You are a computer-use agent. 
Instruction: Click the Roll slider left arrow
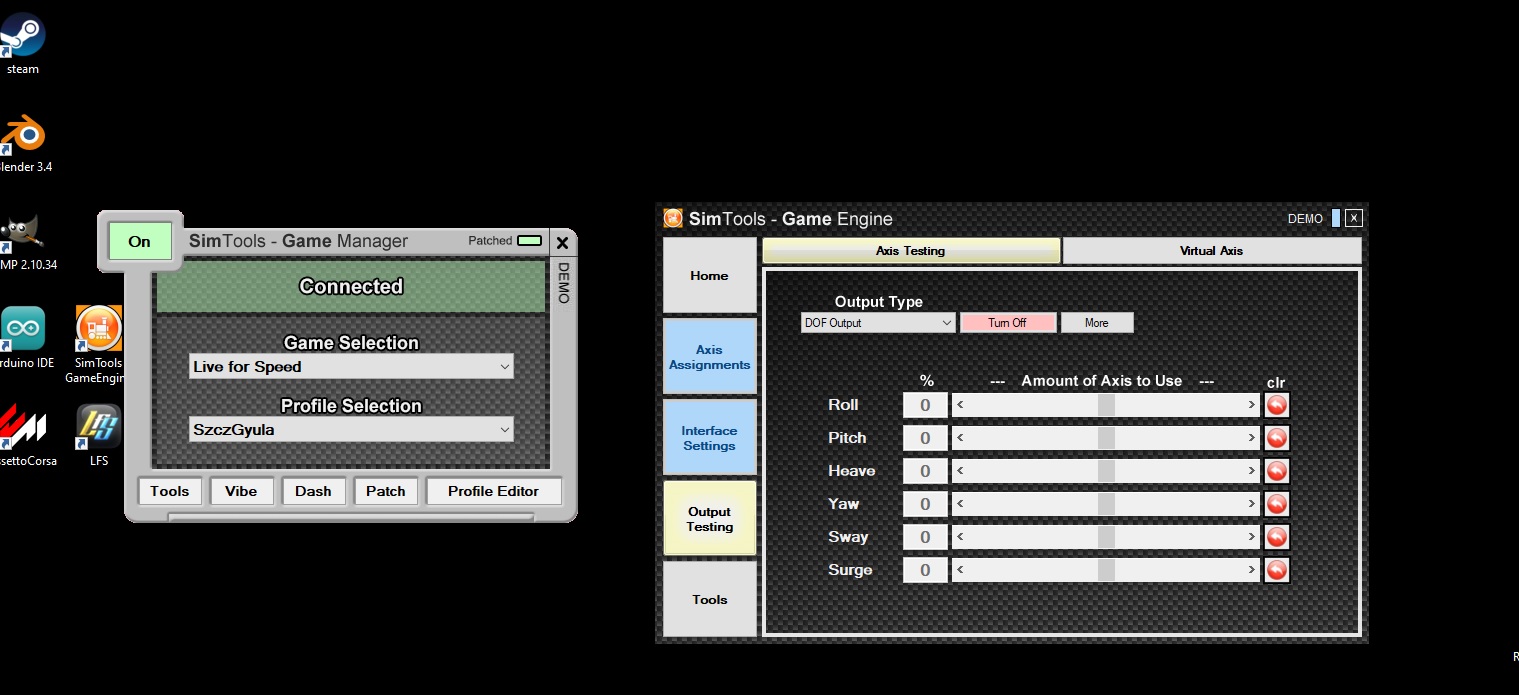(x=960, y=405)
